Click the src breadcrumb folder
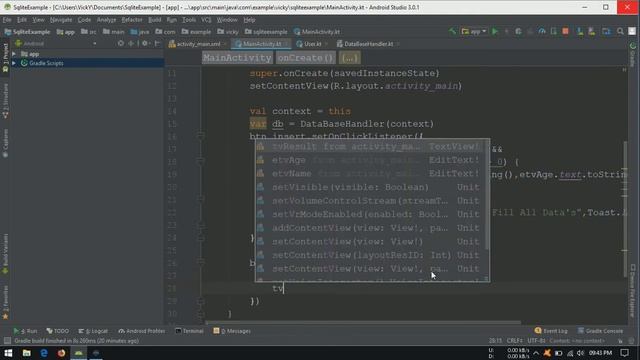This screenshot has height=360, width=640. [x=89, y=32]
